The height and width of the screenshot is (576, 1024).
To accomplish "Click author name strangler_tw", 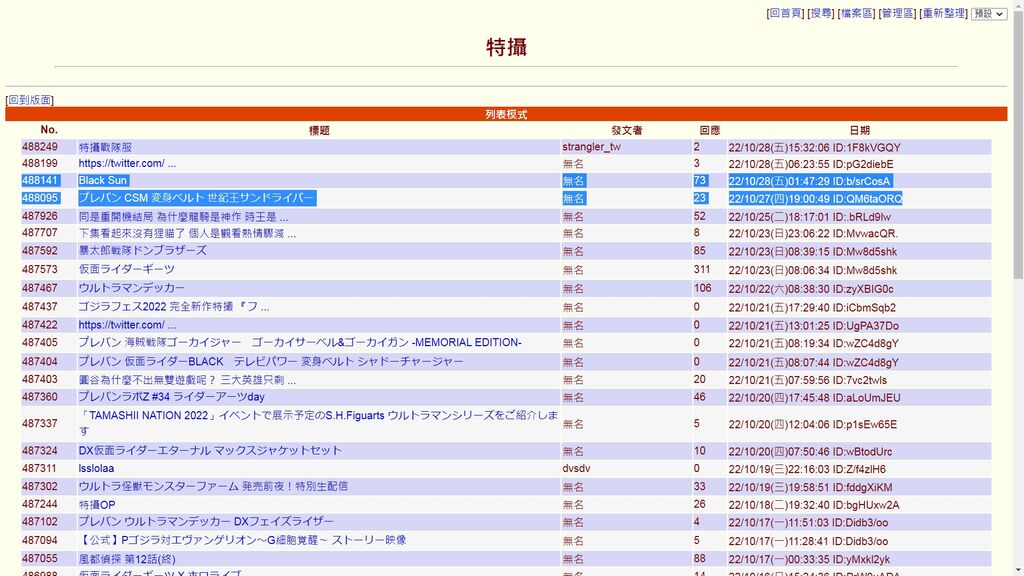I will click(592, 147).
